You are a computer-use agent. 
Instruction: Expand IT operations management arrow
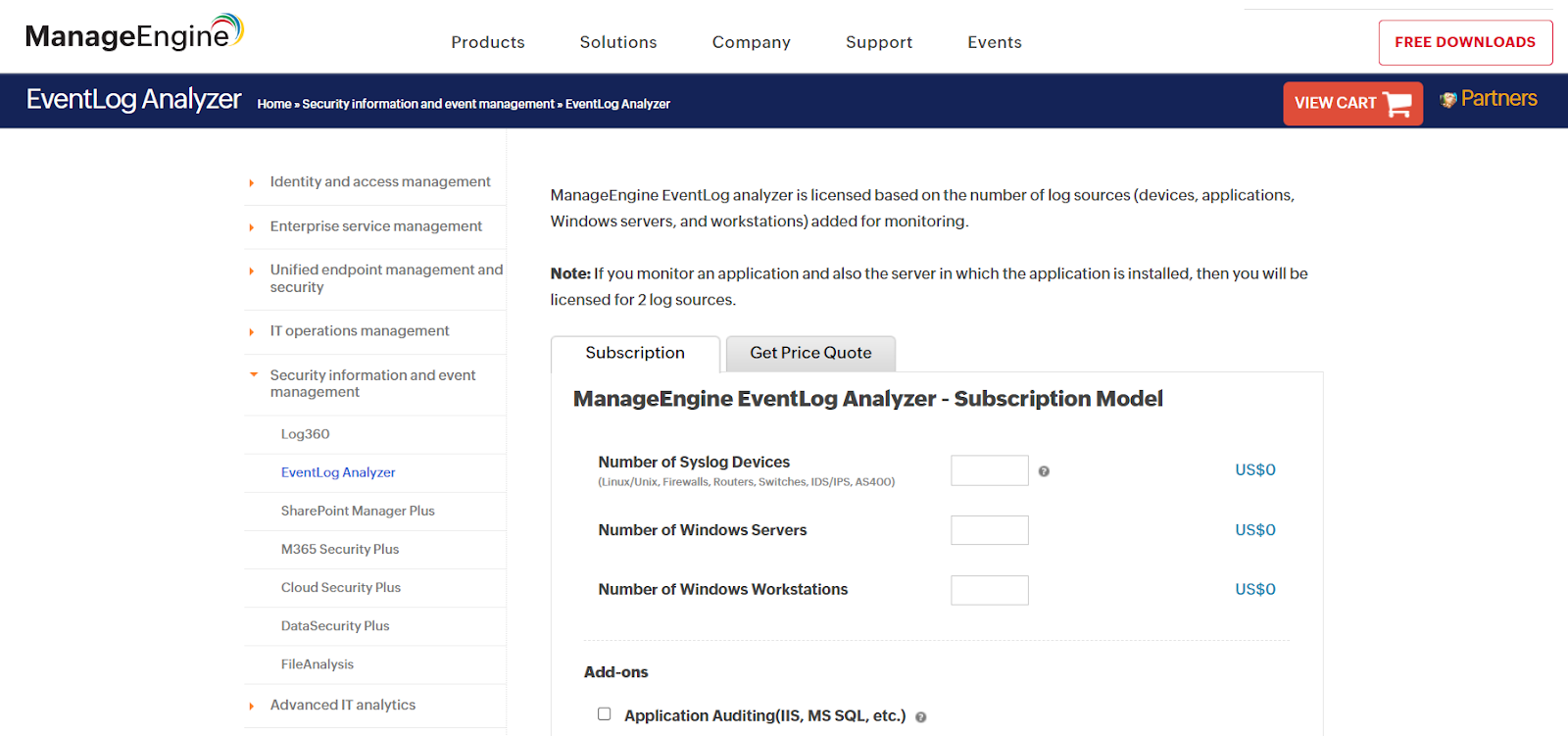point(252,332)
